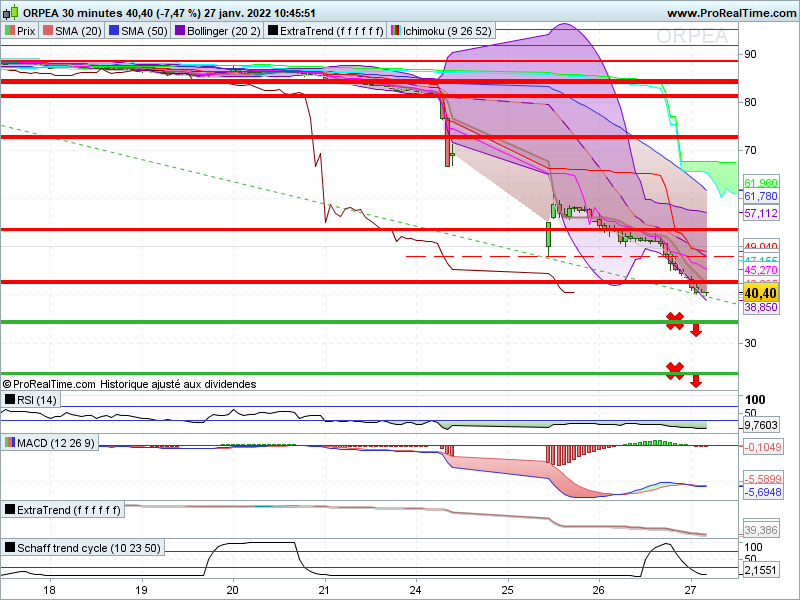800x600 pixels.
Task: Open the MACD (12 26 9) panel label
Action: click(56, 443)
